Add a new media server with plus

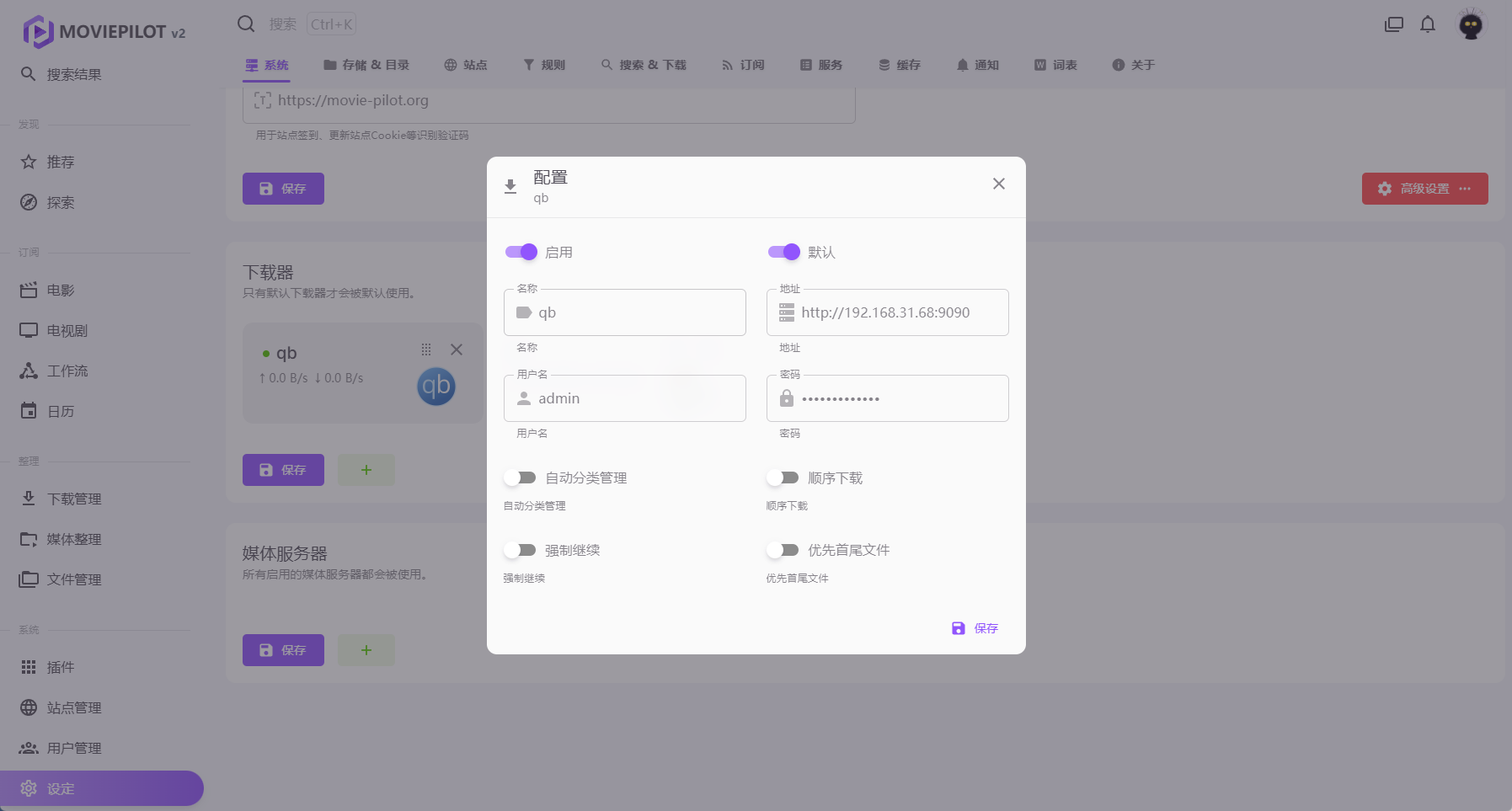click(x=366, y=650)
